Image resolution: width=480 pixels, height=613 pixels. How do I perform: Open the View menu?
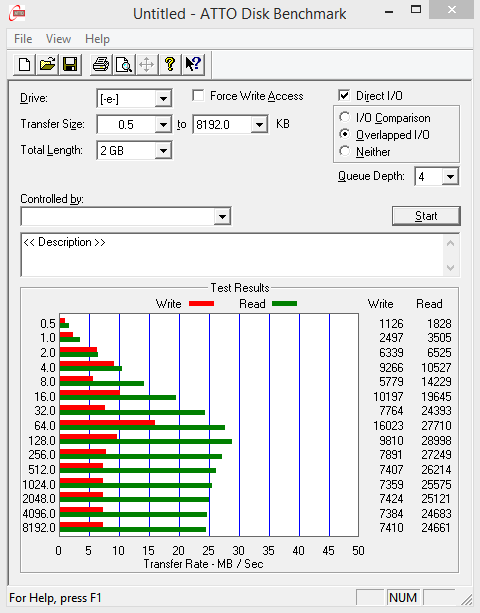pos(58,39)
